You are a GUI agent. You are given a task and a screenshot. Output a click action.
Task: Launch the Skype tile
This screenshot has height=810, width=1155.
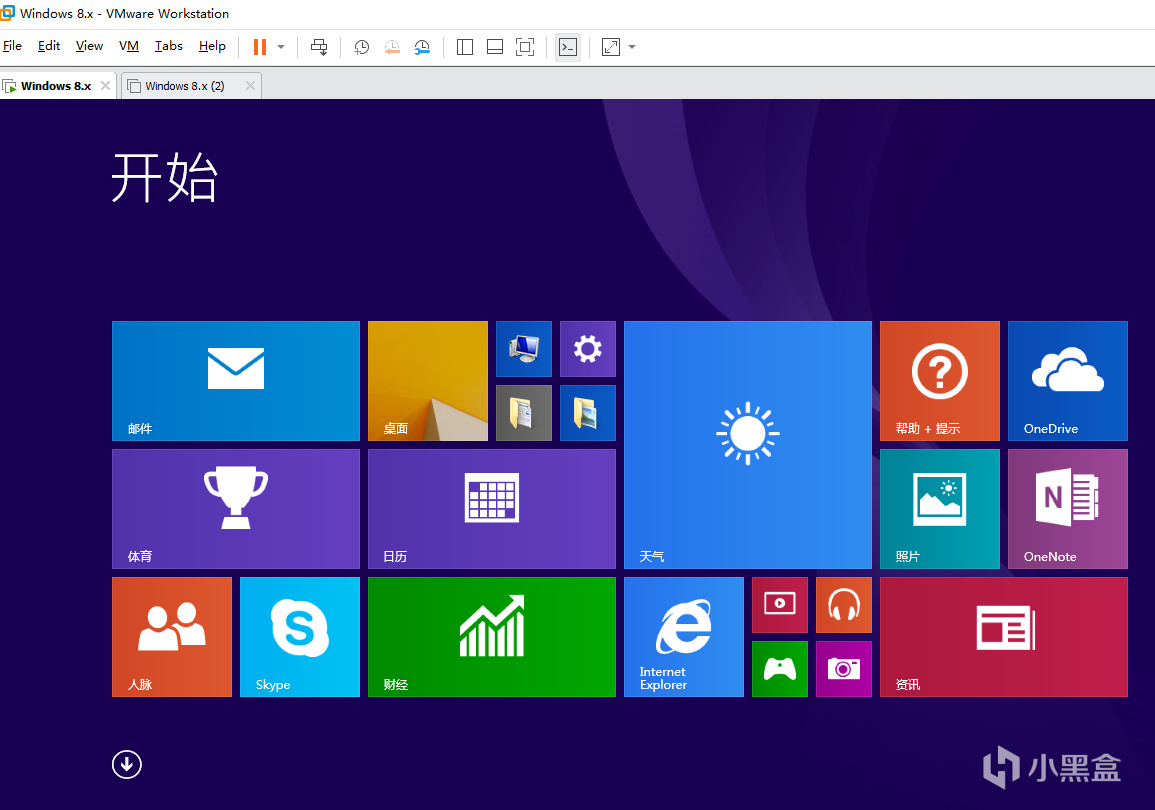(300, 637)
